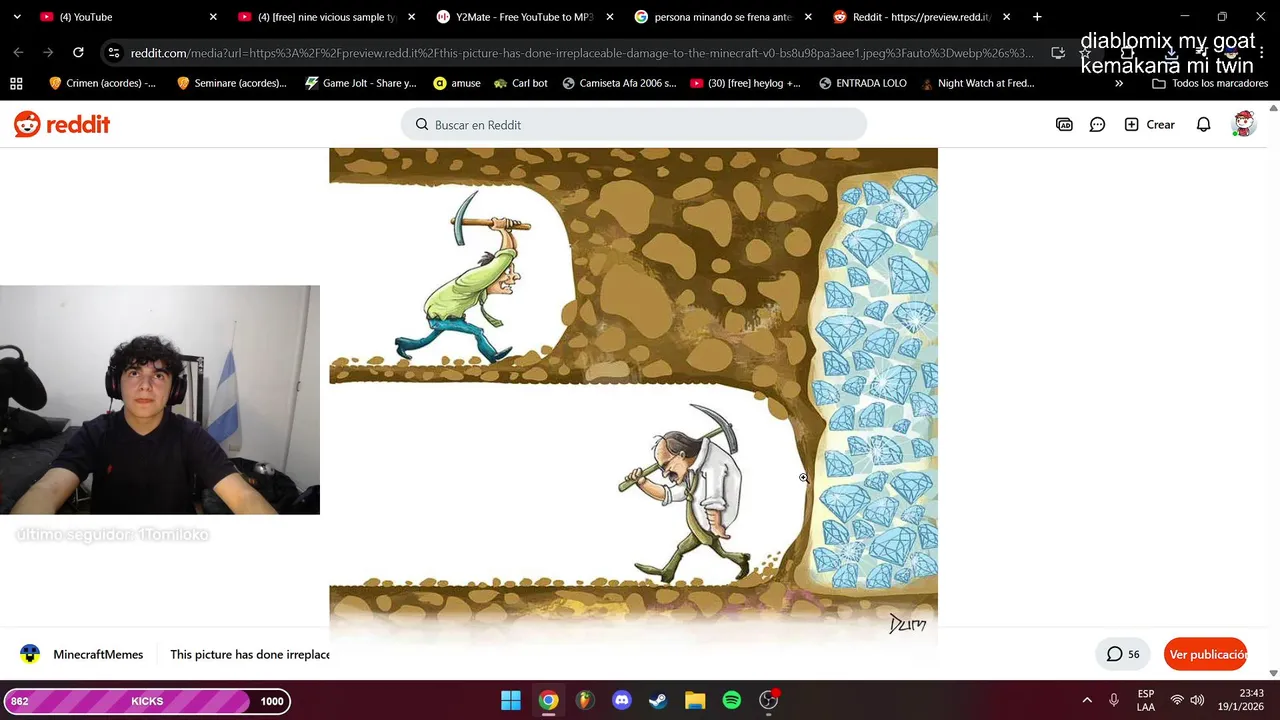Click Ver publicación button
The width and height of the screenshot is (1280, 720).
point(1205,654)
